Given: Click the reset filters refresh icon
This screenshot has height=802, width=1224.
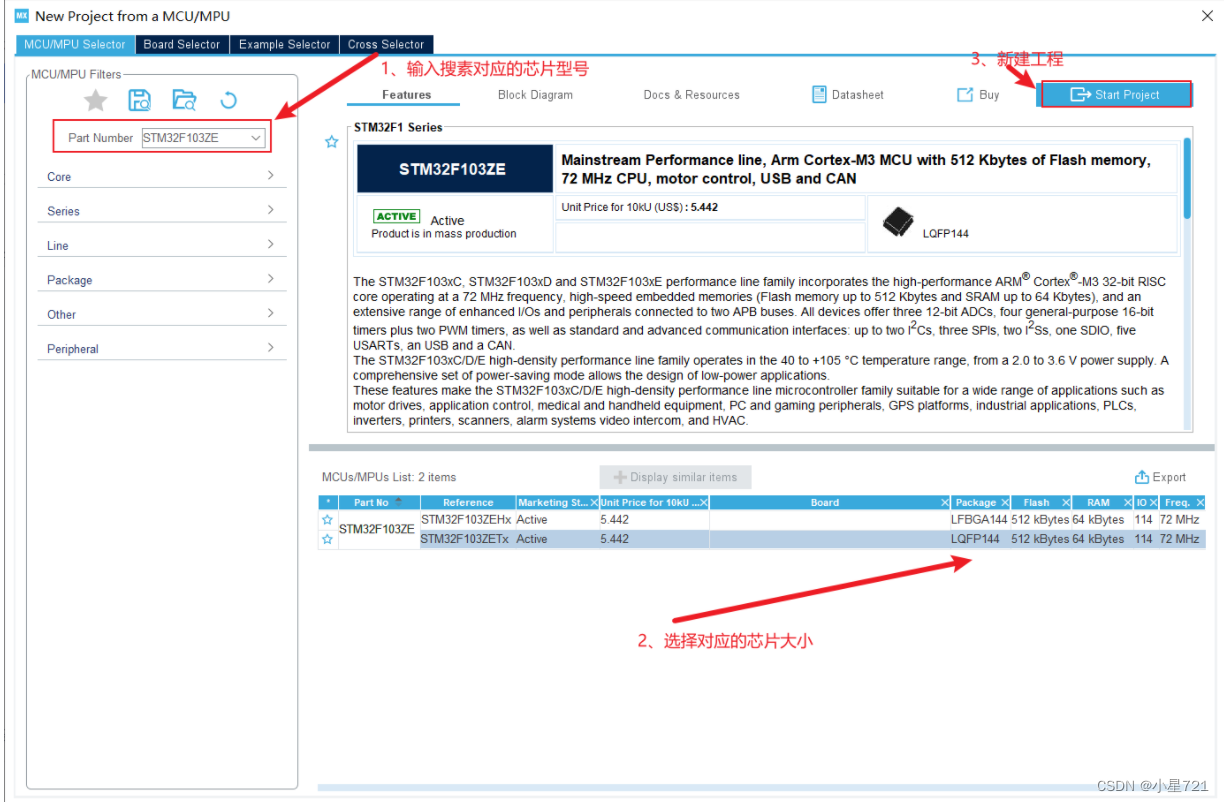Looking at the screenshot, I should (228, 100).
